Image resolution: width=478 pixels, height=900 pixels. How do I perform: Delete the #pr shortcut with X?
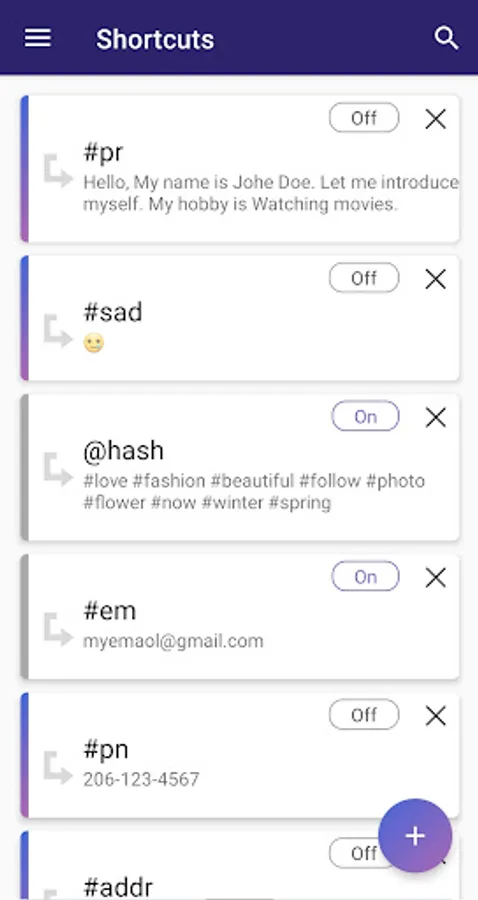[x=436, y=119]
